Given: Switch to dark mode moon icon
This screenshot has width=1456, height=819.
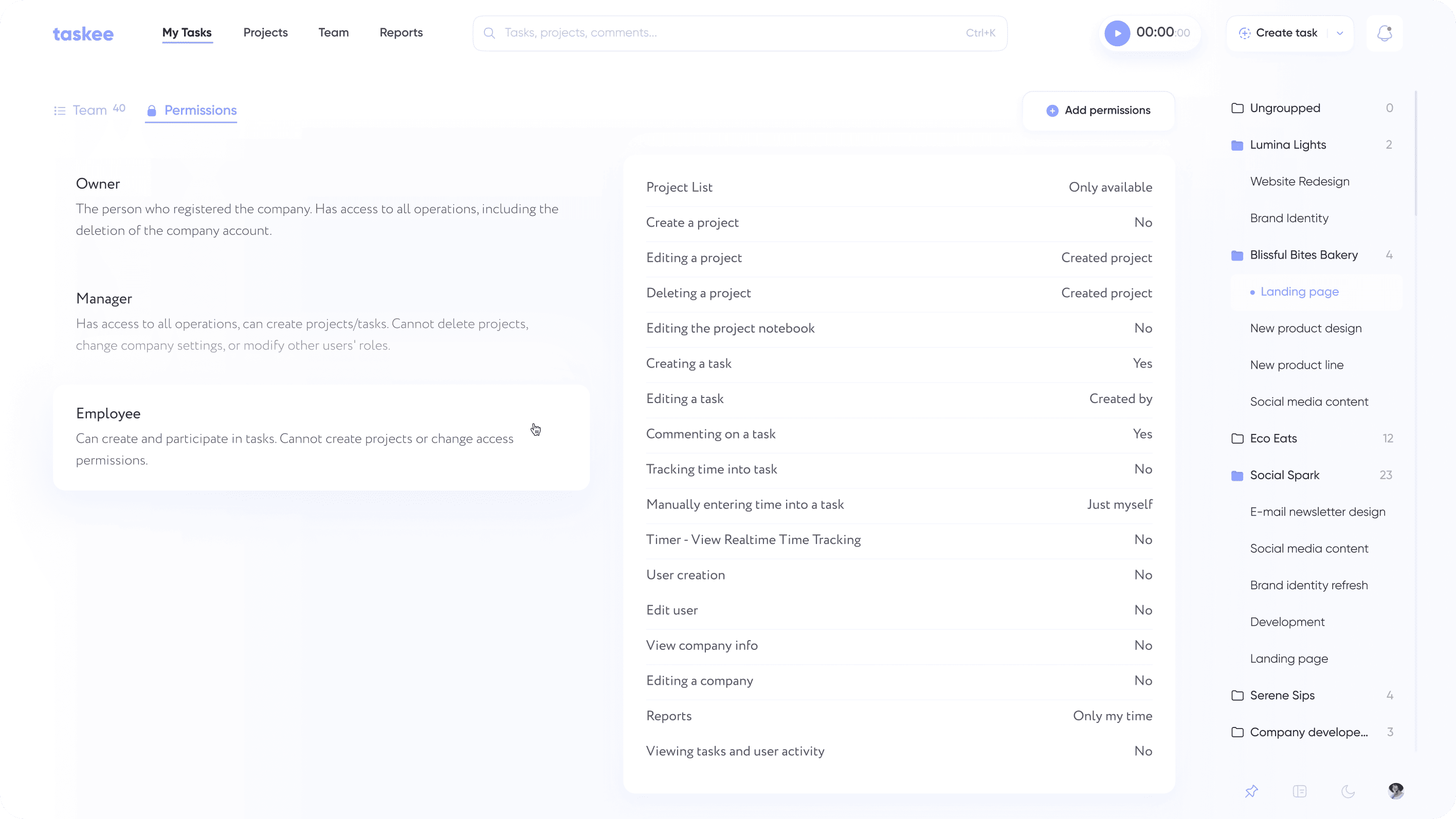Looking at the screenshot, I should tap(1348, 791).
